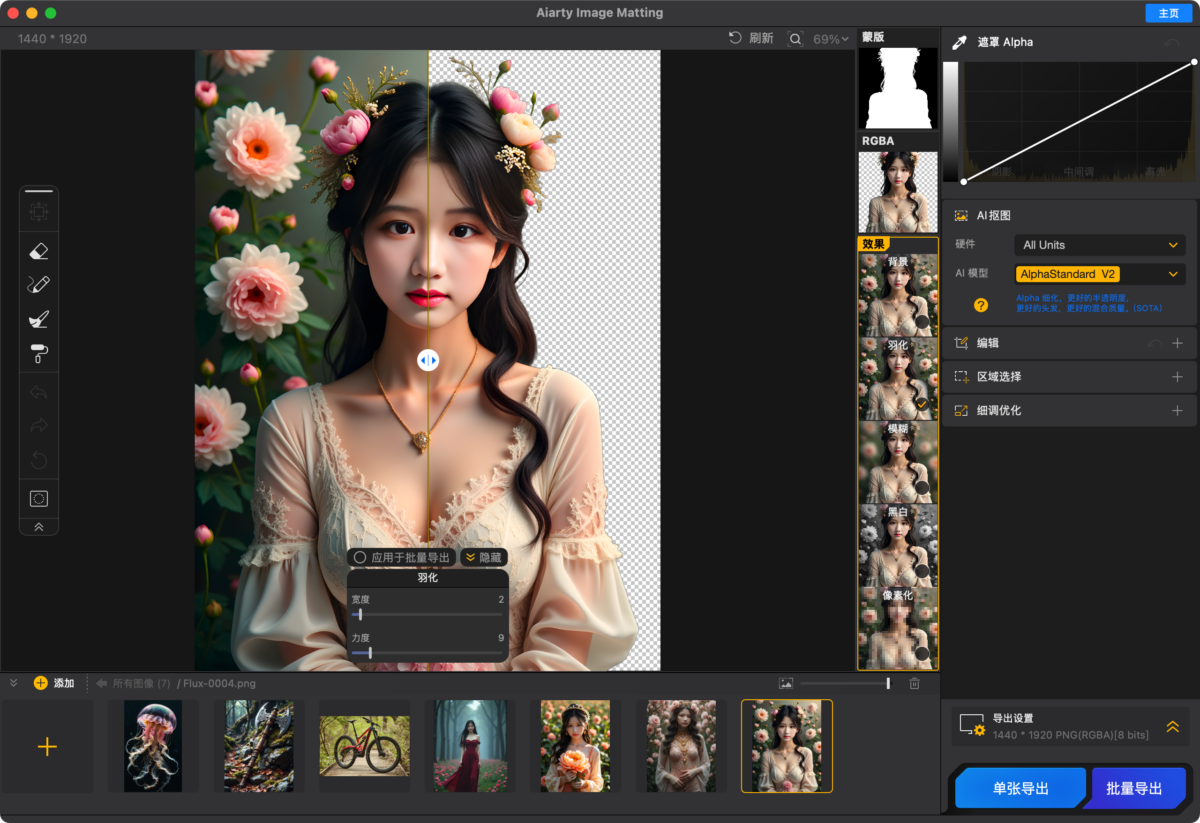Click the eyedropper icon beside 遮罩 Alpha
The width and height of the screenshot is (1200, 823).
960,42
